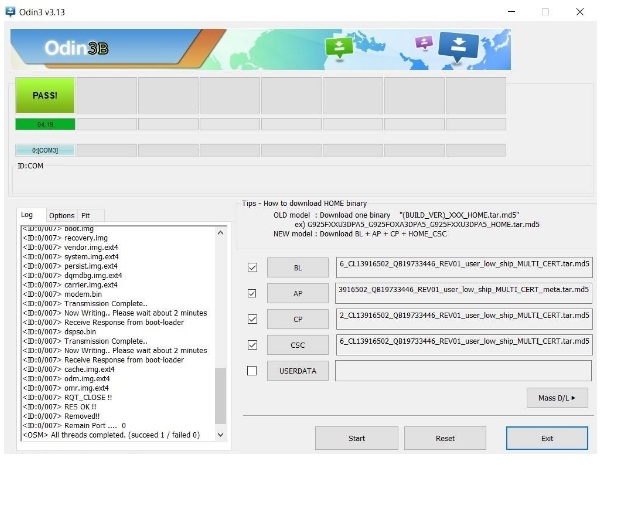Toggle the AP checkbox
640x524 pixels.
pyautogui.click(x=252, y=293)
